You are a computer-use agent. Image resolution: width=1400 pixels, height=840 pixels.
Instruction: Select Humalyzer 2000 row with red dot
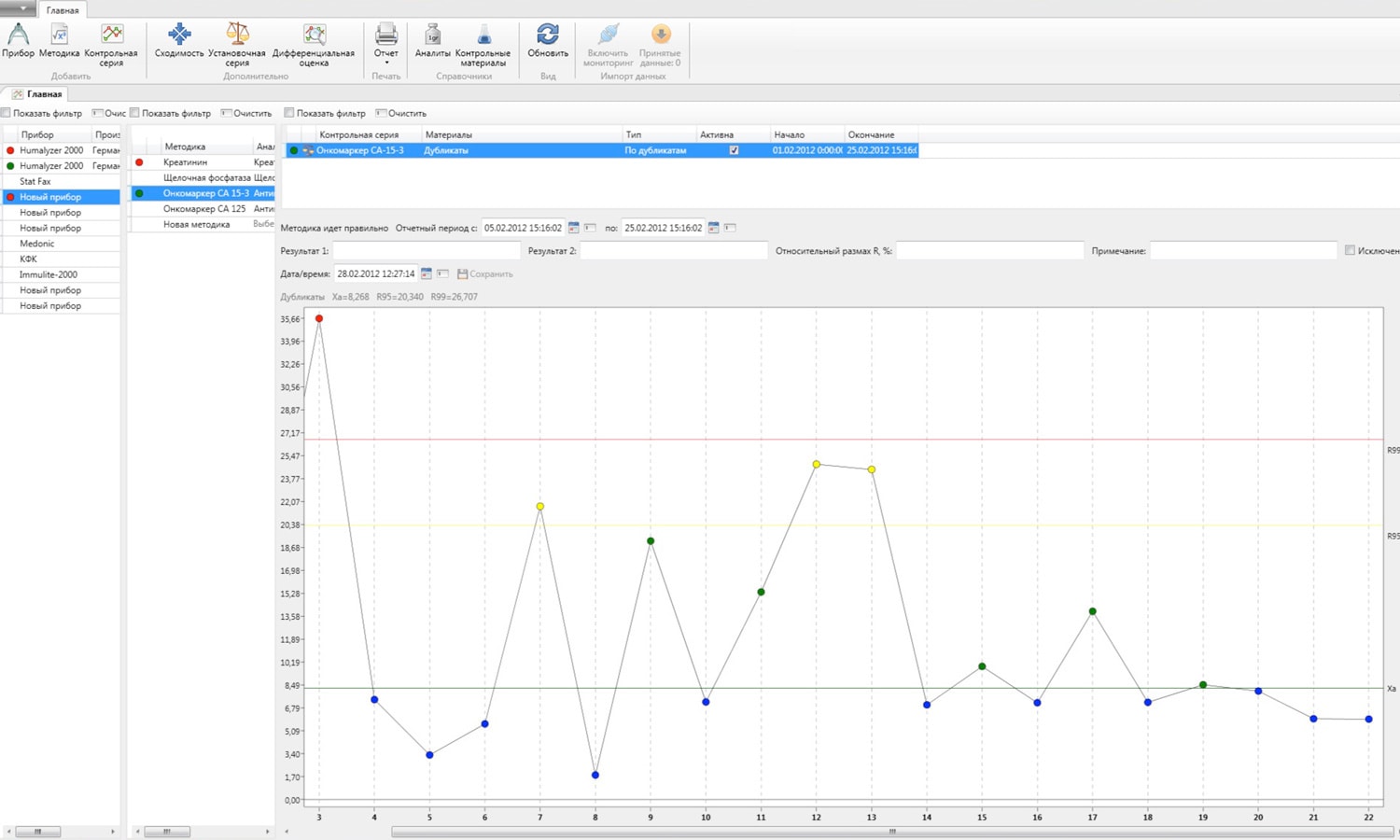[61, 150]
